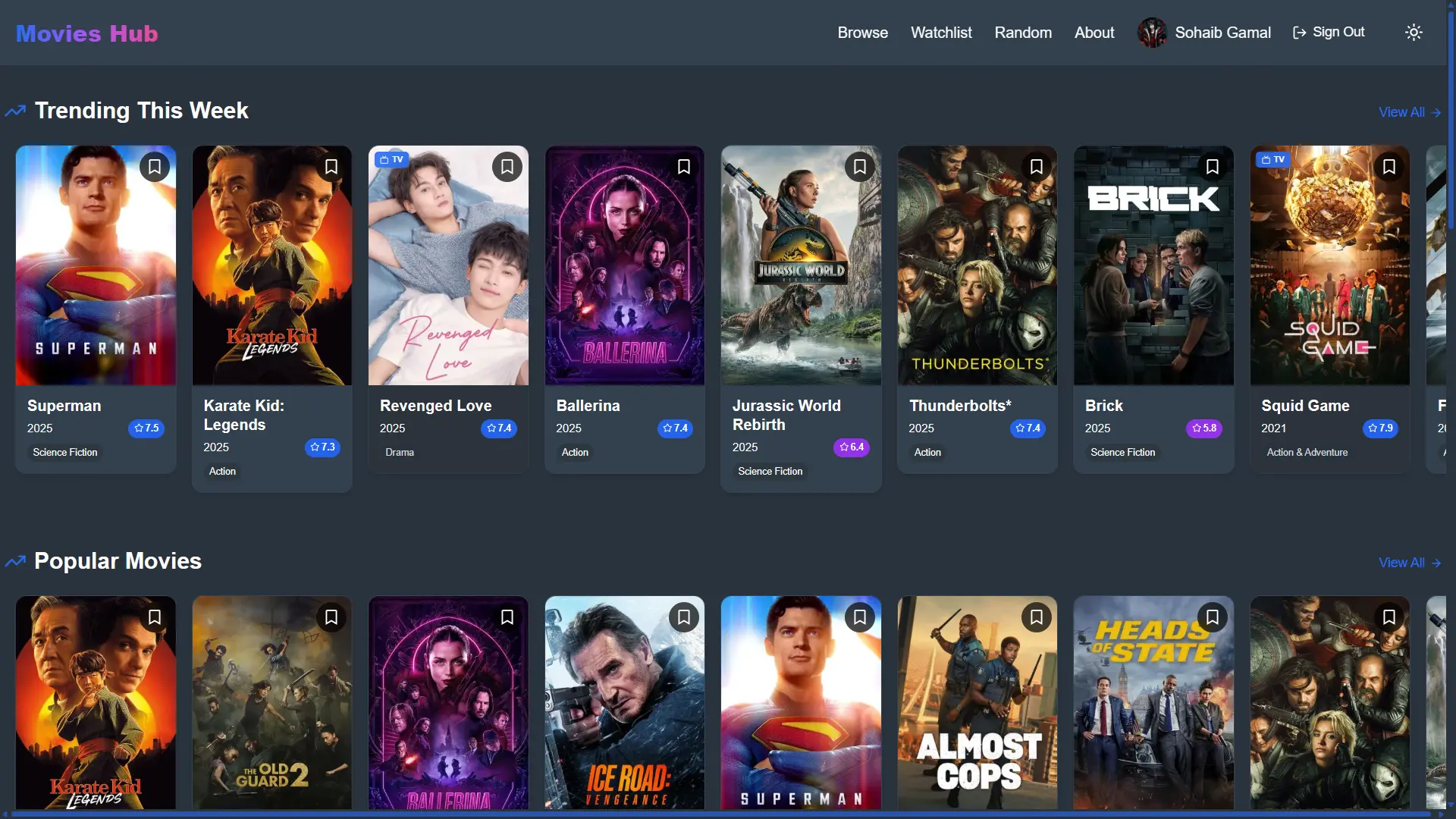Click the Superman 7.5 rating badge
1456x819 pixels.
[x=146, y=428]
